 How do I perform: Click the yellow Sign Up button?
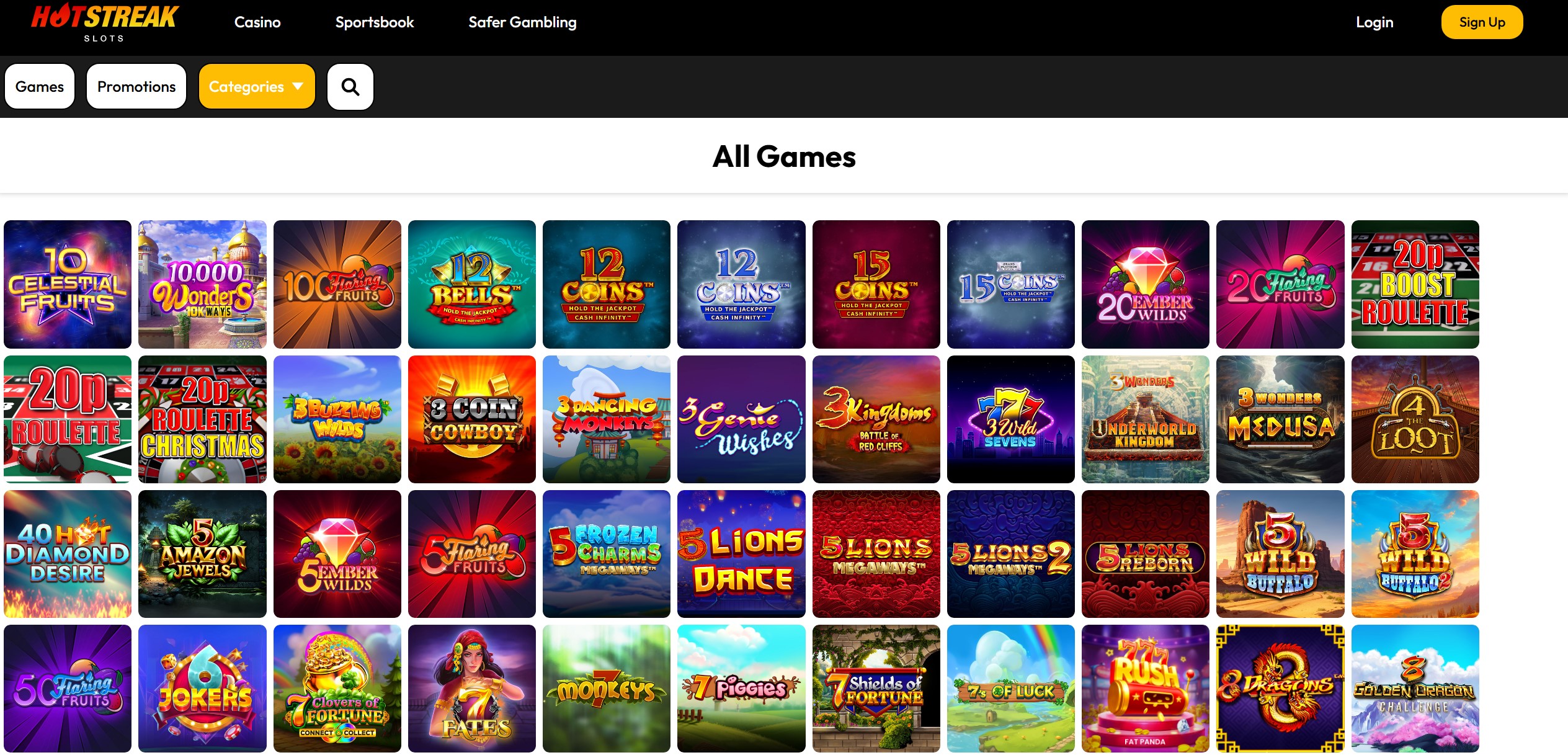[1482, 22]
